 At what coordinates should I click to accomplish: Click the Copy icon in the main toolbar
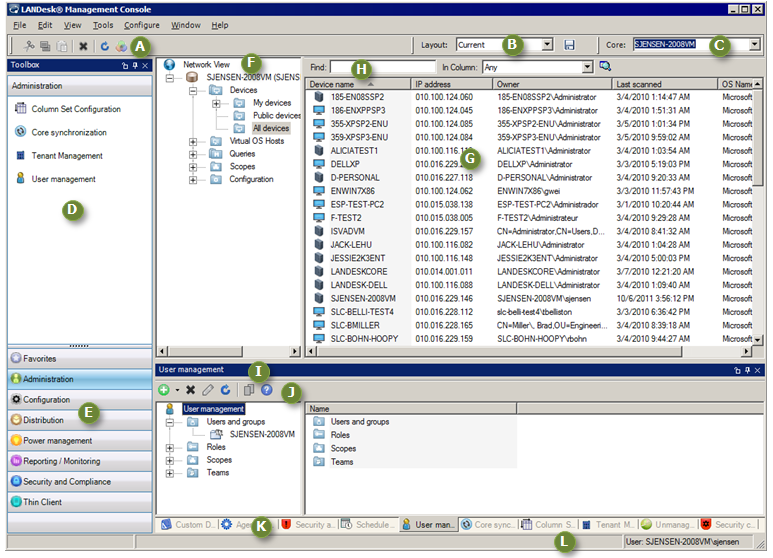pyautogui.click(x=45, y=46)
